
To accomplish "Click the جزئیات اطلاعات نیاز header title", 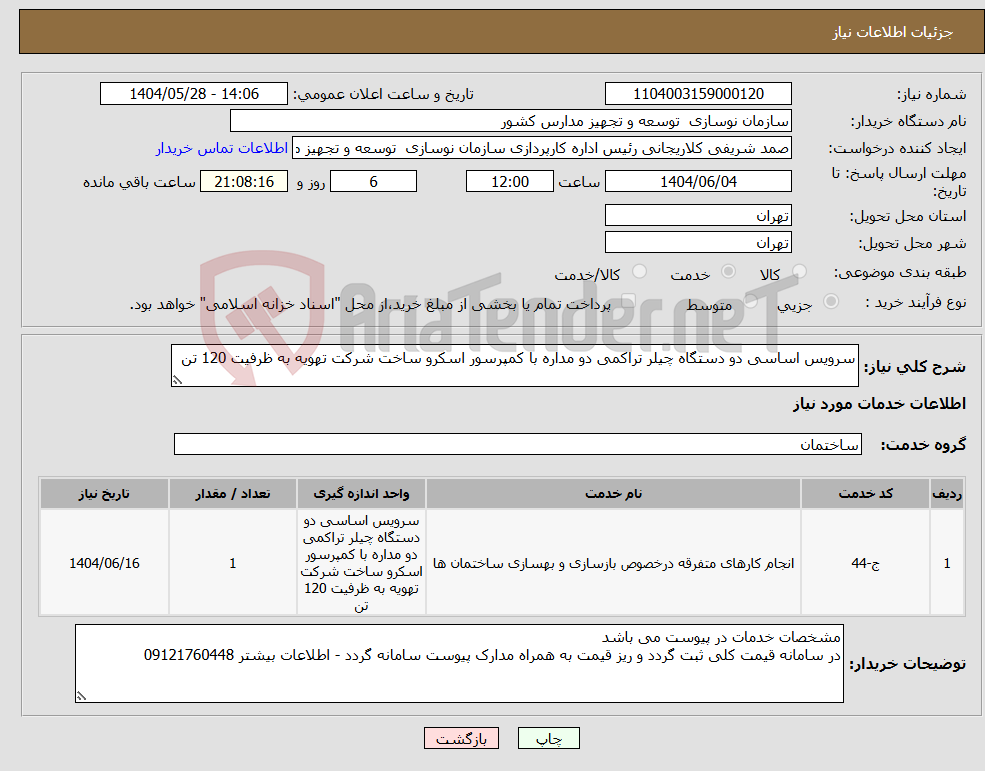I will (x=893, y=32).
